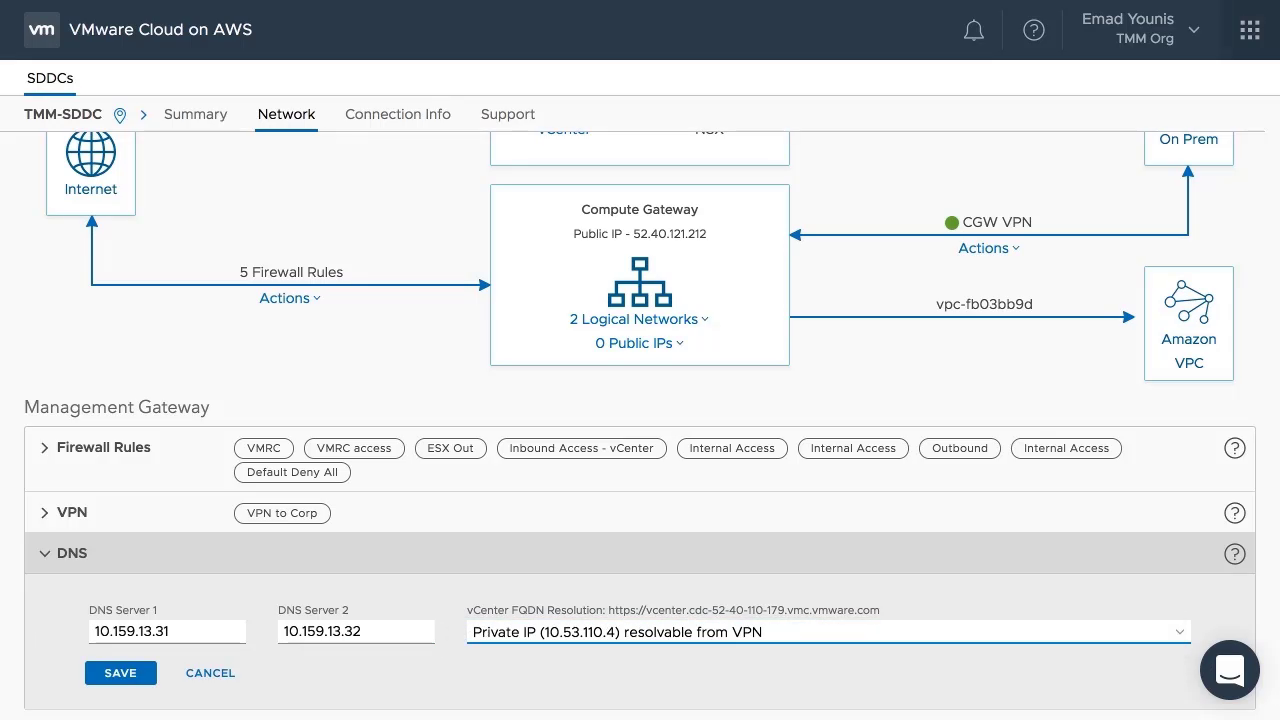Click the VMware Cloud on AWS title
Viewport: 1280px width, 720px height.
161,30
